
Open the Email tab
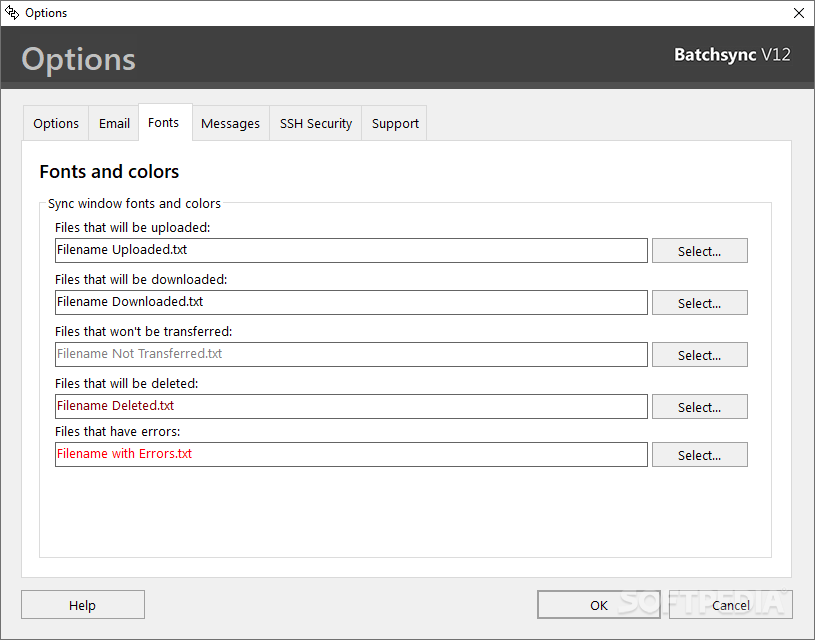coord(114,123)
